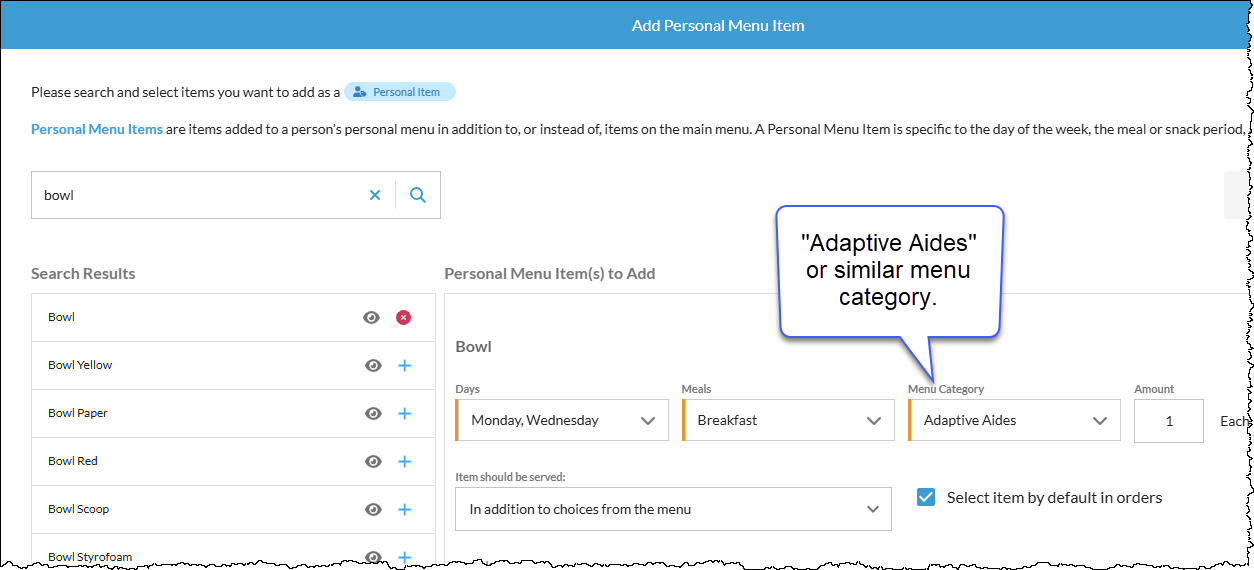Clear the search field with X icon
The image size is (1254, 570).
coord(375,195)
